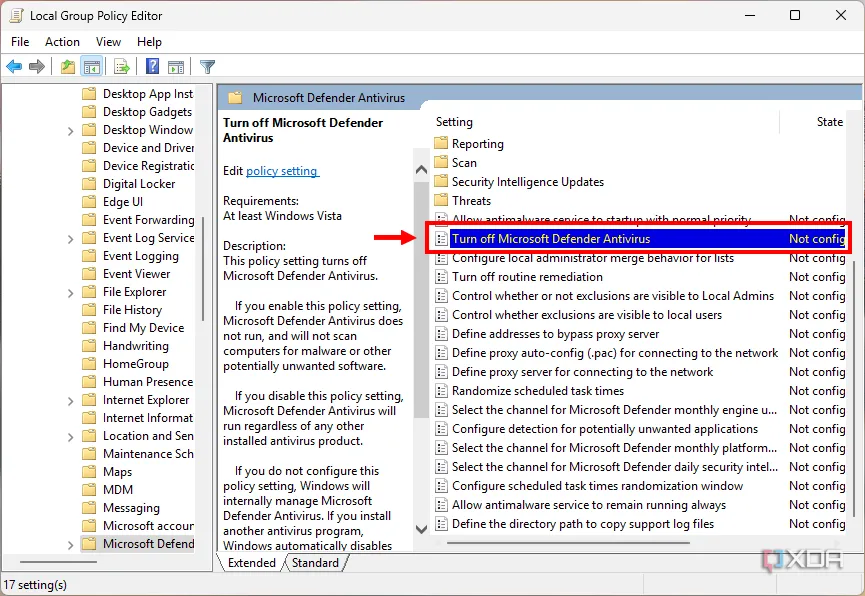The image size is (865, 596).
Task: Select Desktop Gadgets in the tree
Action: tap(147, 112)
